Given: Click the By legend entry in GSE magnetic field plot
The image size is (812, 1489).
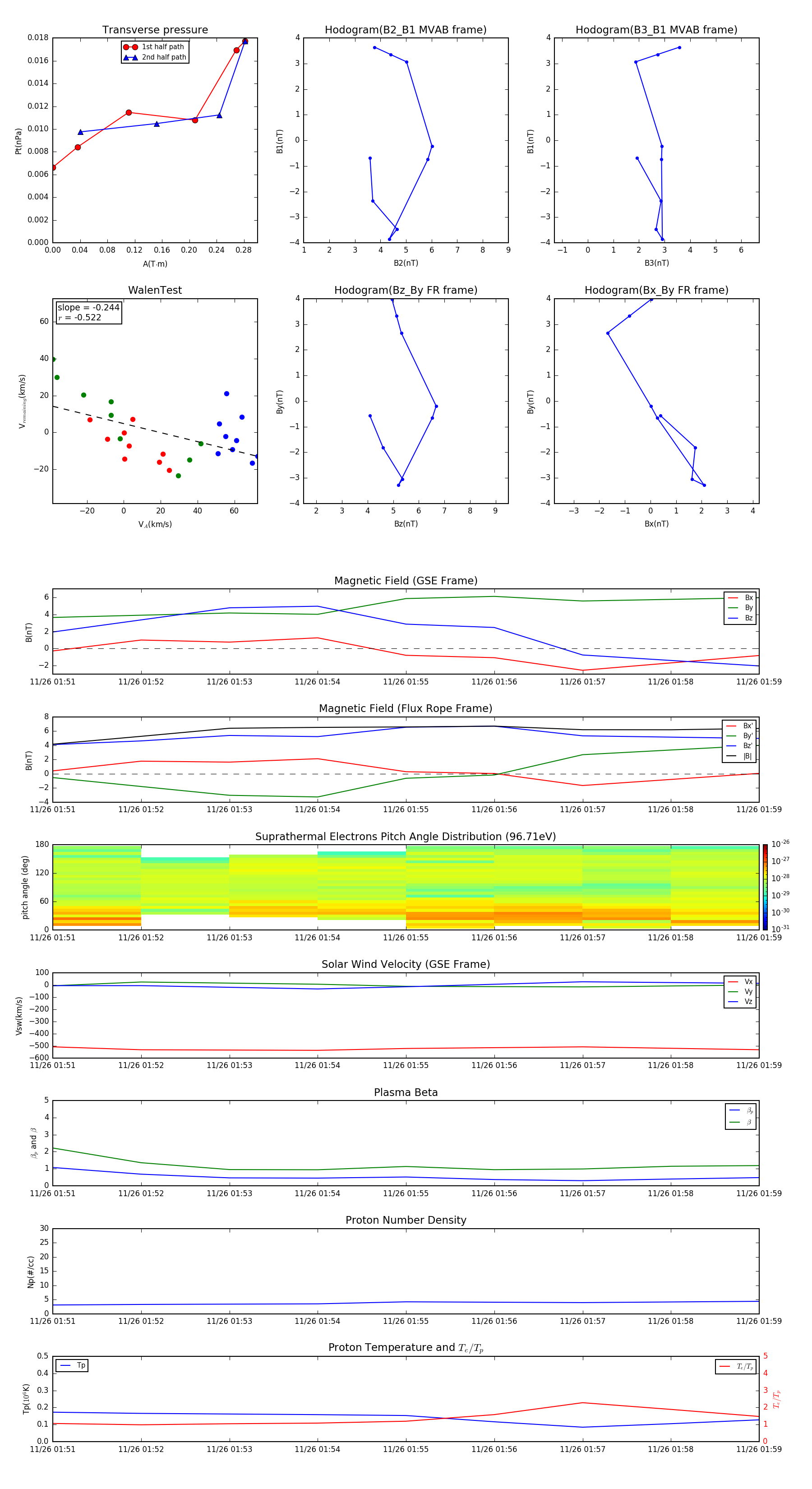Looking at the screenshot, I should 740,607.
